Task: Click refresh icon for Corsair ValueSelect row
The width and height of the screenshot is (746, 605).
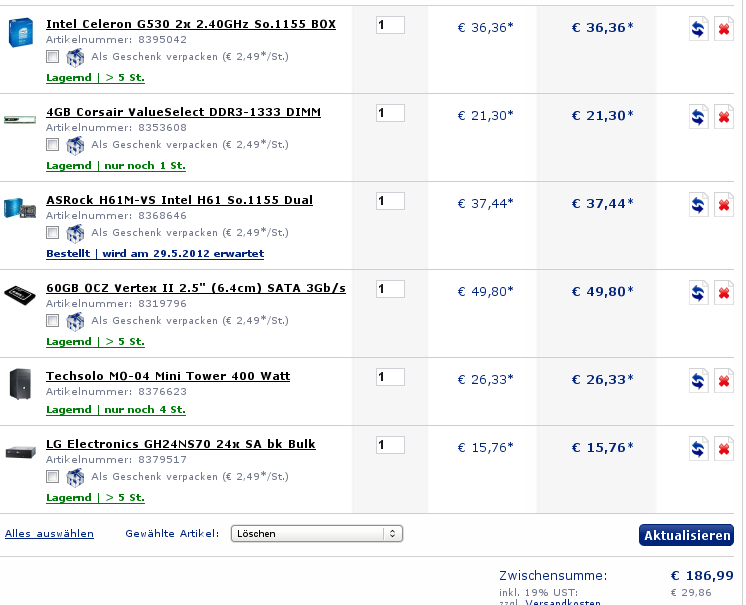Action: click(x=698, y=117)
